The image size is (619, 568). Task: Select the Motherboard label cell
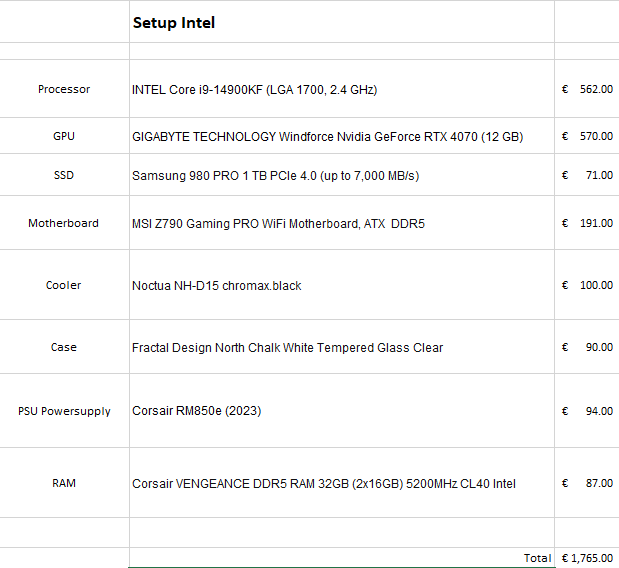pos(64,223)
